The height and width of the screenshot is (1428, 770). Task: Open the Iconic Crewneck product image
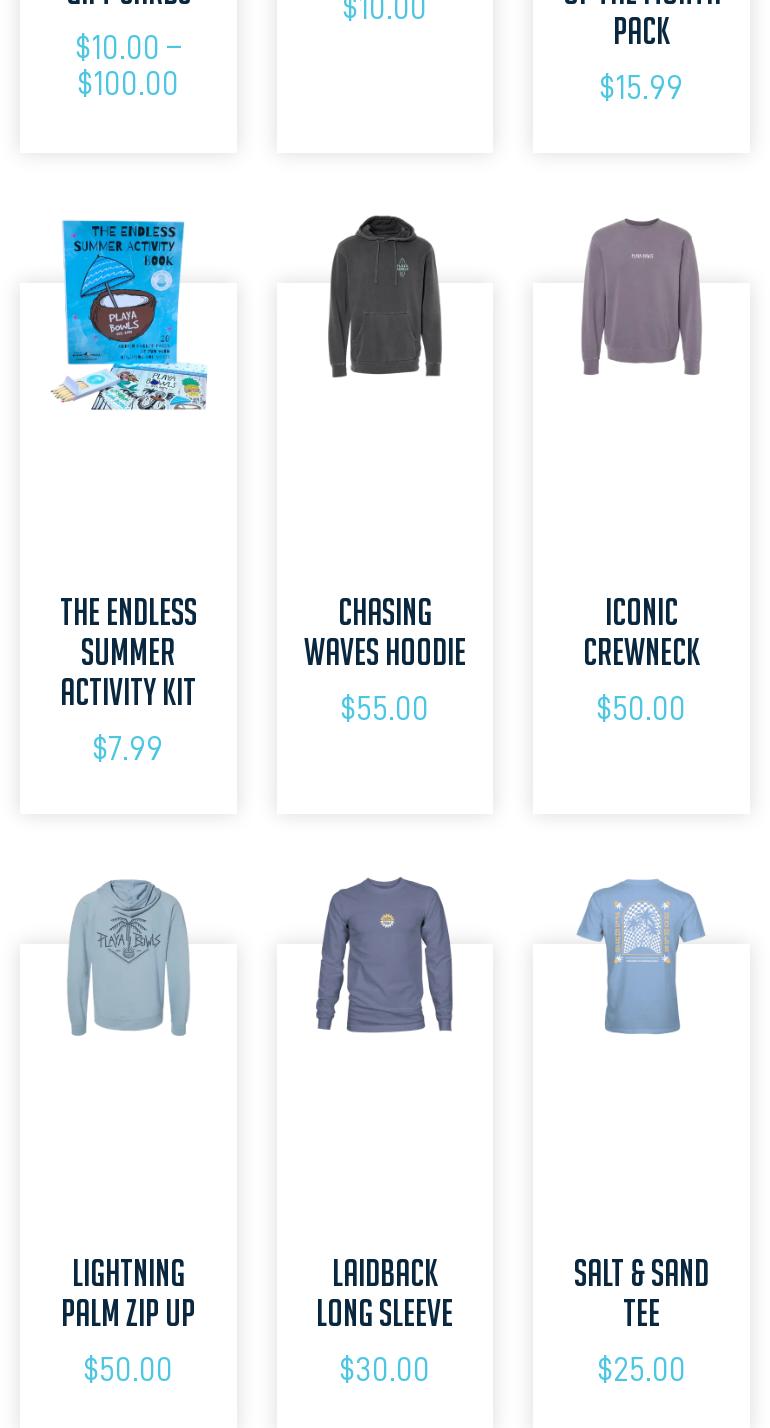pos(641,296)
